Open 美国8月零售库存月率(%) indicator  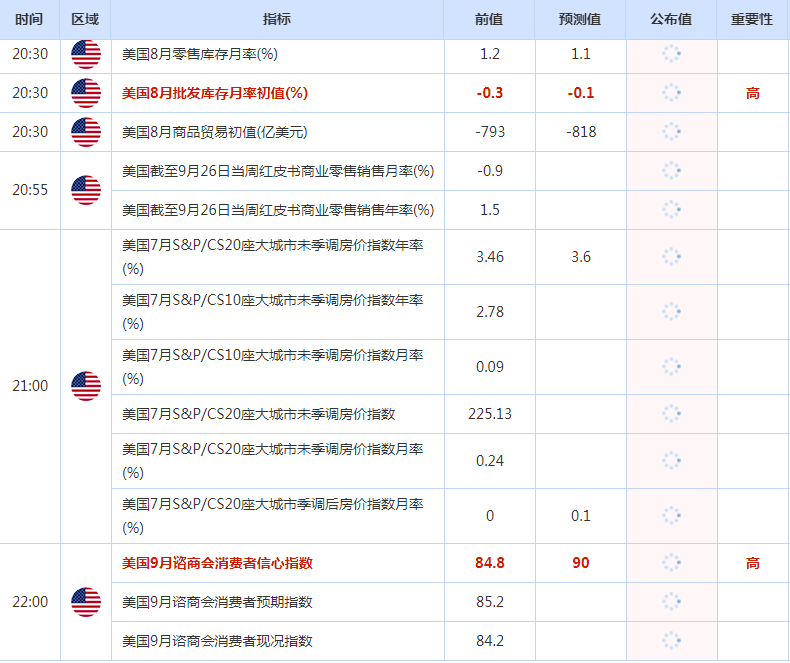[200, 54]
